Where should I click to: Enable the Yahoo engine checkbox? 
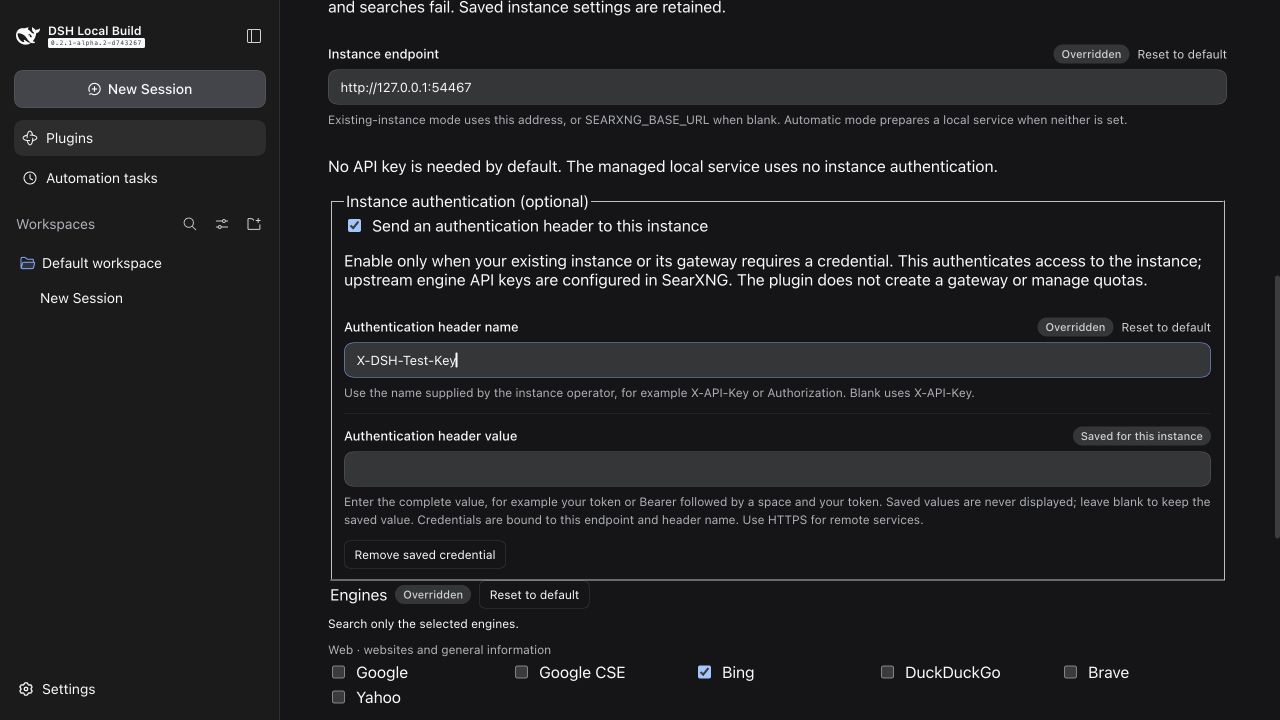pyautogui.click(x=338, y=697)
